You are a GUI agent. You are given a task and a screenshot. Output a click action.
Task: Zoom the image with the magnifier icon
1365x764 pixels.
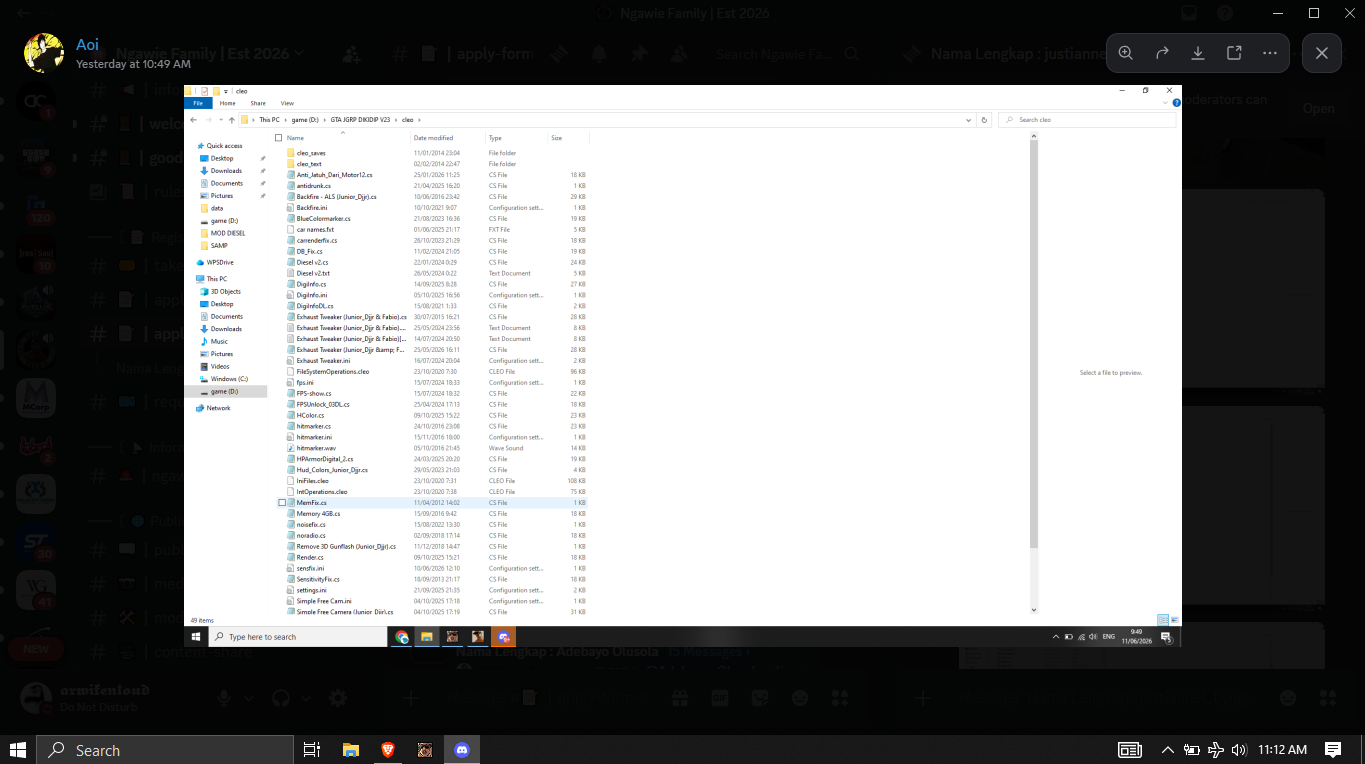click(1126, 53)
